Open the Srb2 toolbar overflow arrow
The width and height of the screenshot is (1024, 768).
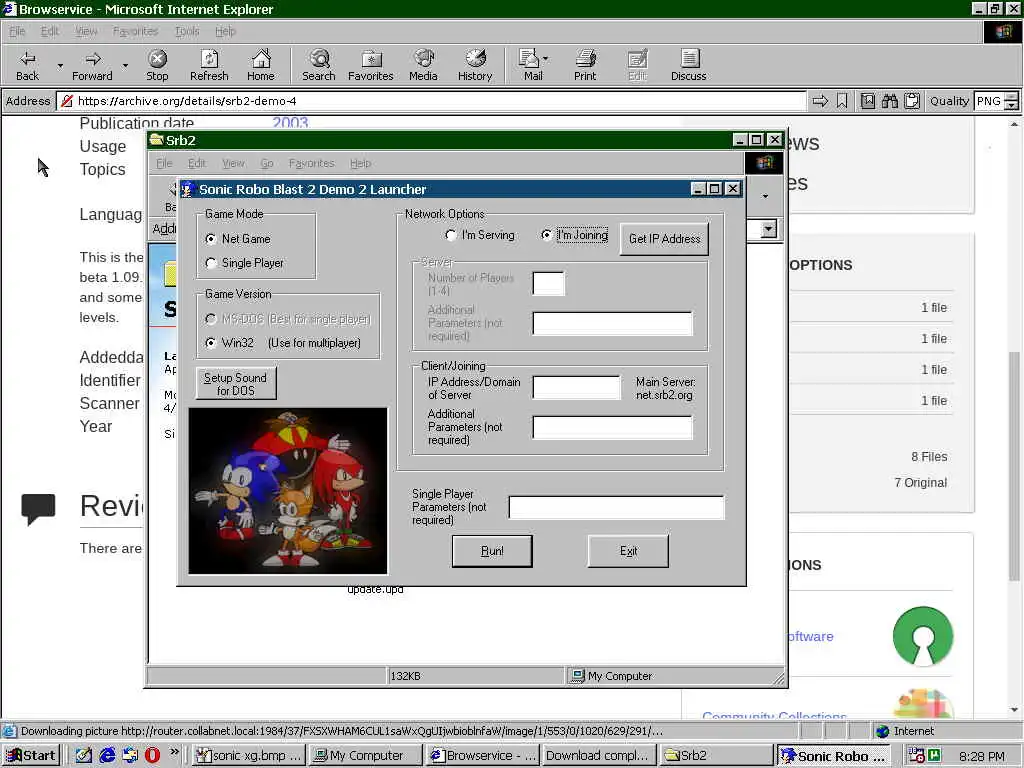coord(765,196)
